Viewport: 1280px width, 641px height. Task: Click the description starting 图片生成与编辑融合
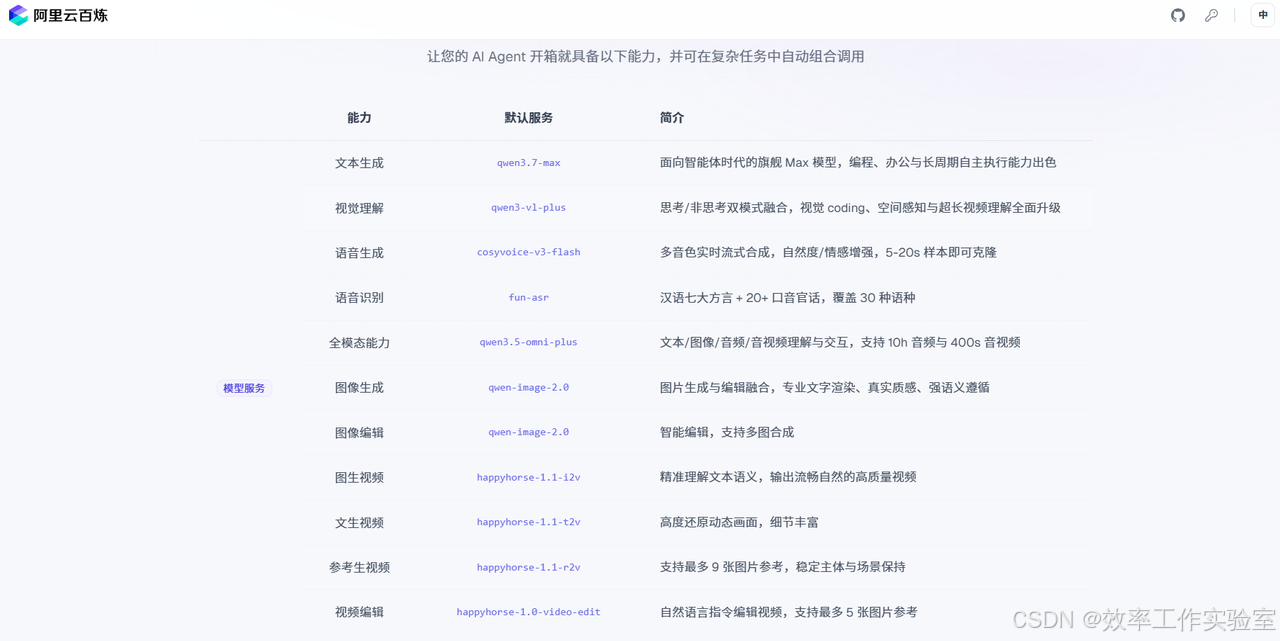pyautogui.click(x=825, y=388)
